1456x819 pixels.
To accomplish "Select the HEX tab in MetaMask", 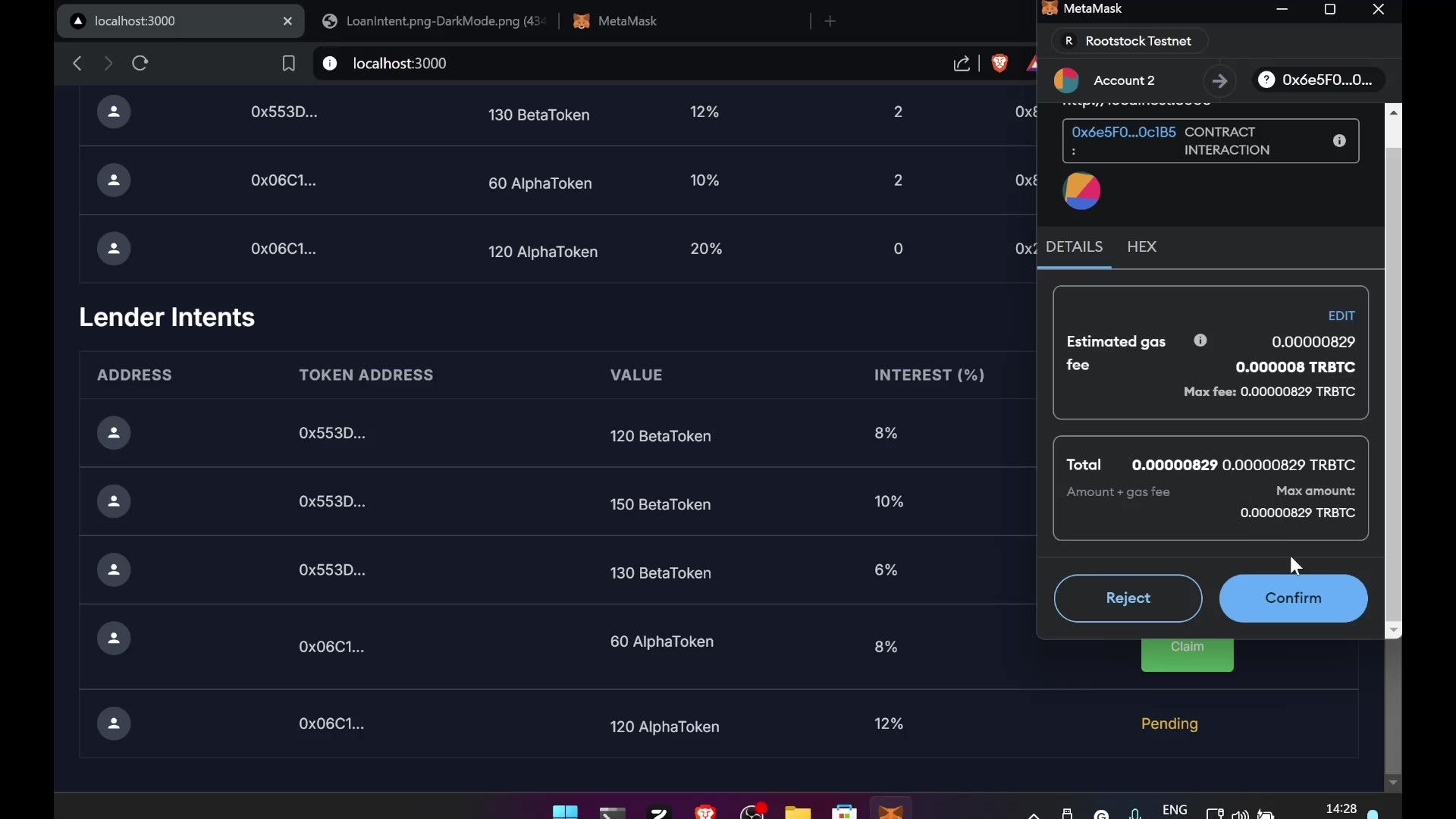I will (1142, 246).
